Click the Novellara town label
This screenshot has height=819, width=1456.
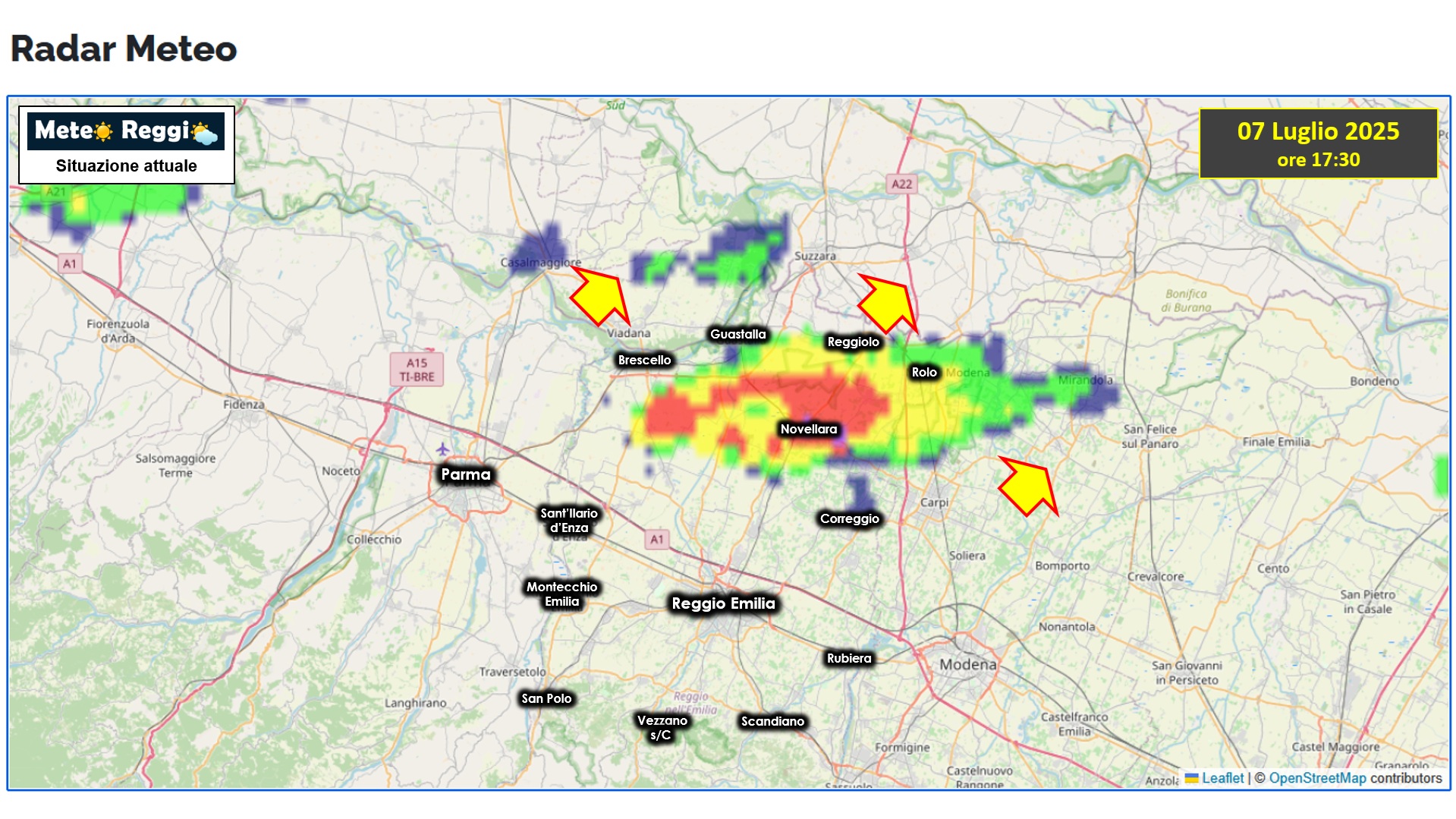[x=809, y=429]
